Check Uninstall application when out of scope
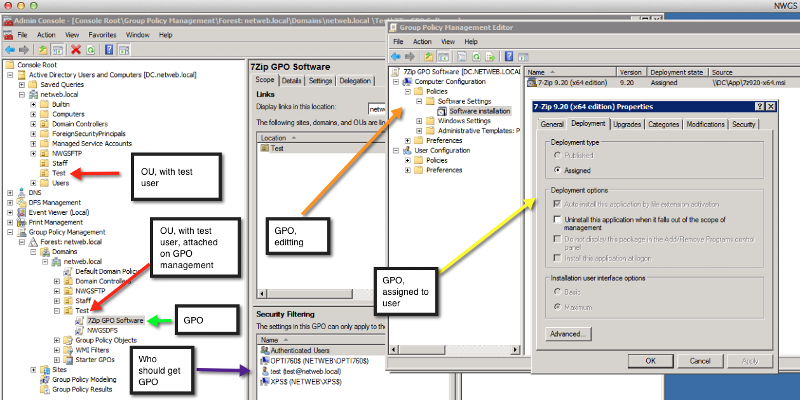This screenshot has width=800, height=400. 558,219
